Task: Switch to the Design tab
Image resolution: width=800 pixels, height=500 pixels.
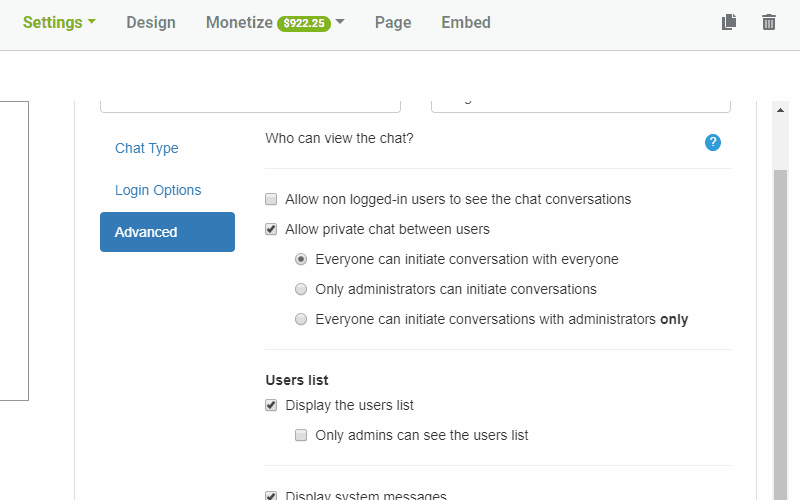Action: [x=151, y=22]
